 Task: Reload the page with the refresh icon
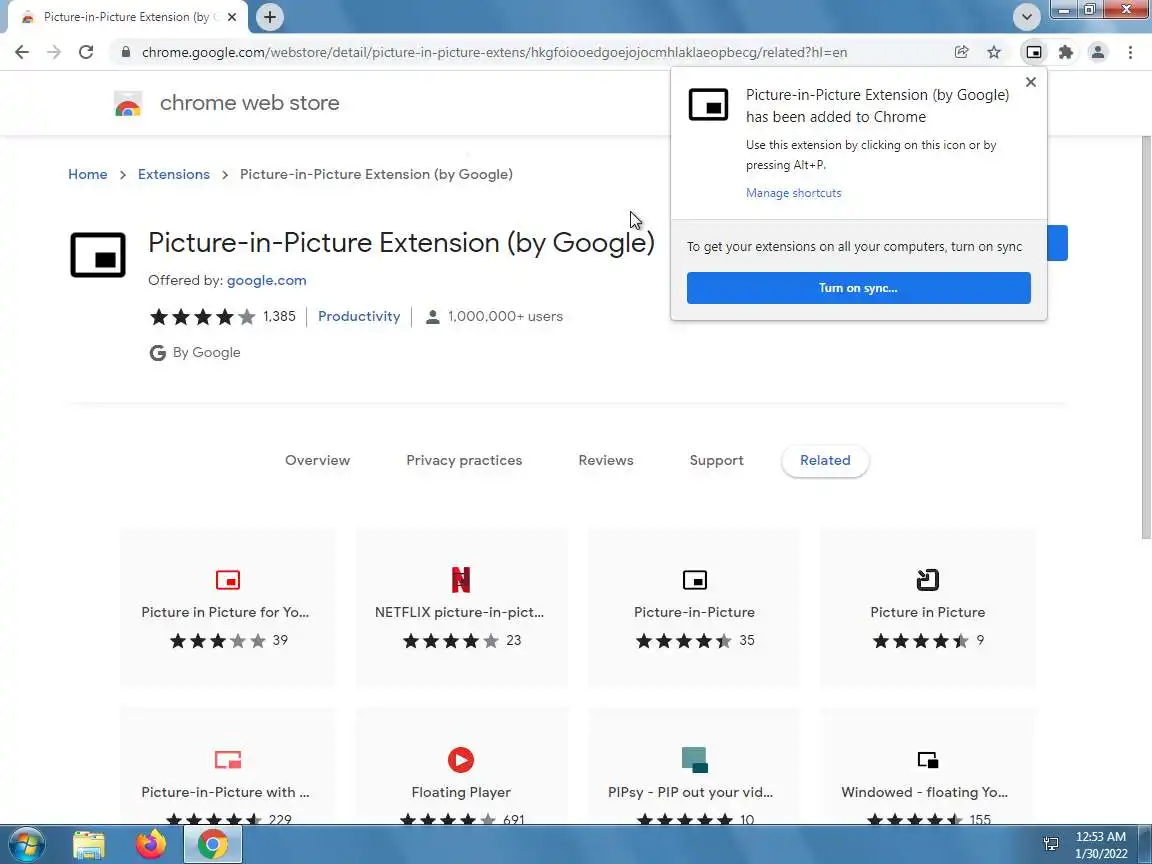(86, 52)
